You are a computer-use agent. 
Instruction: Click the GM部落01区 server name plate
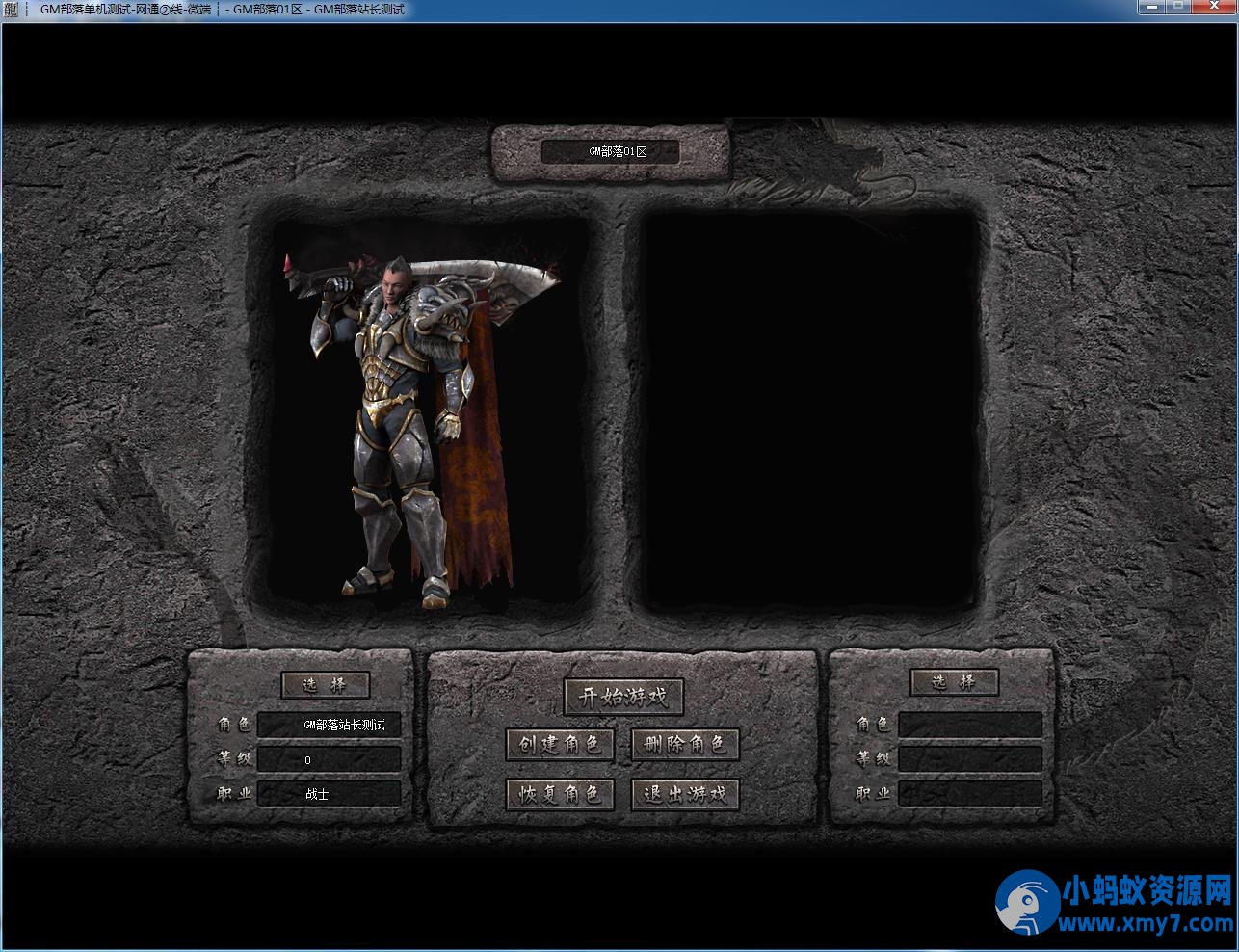click(610, 152)
